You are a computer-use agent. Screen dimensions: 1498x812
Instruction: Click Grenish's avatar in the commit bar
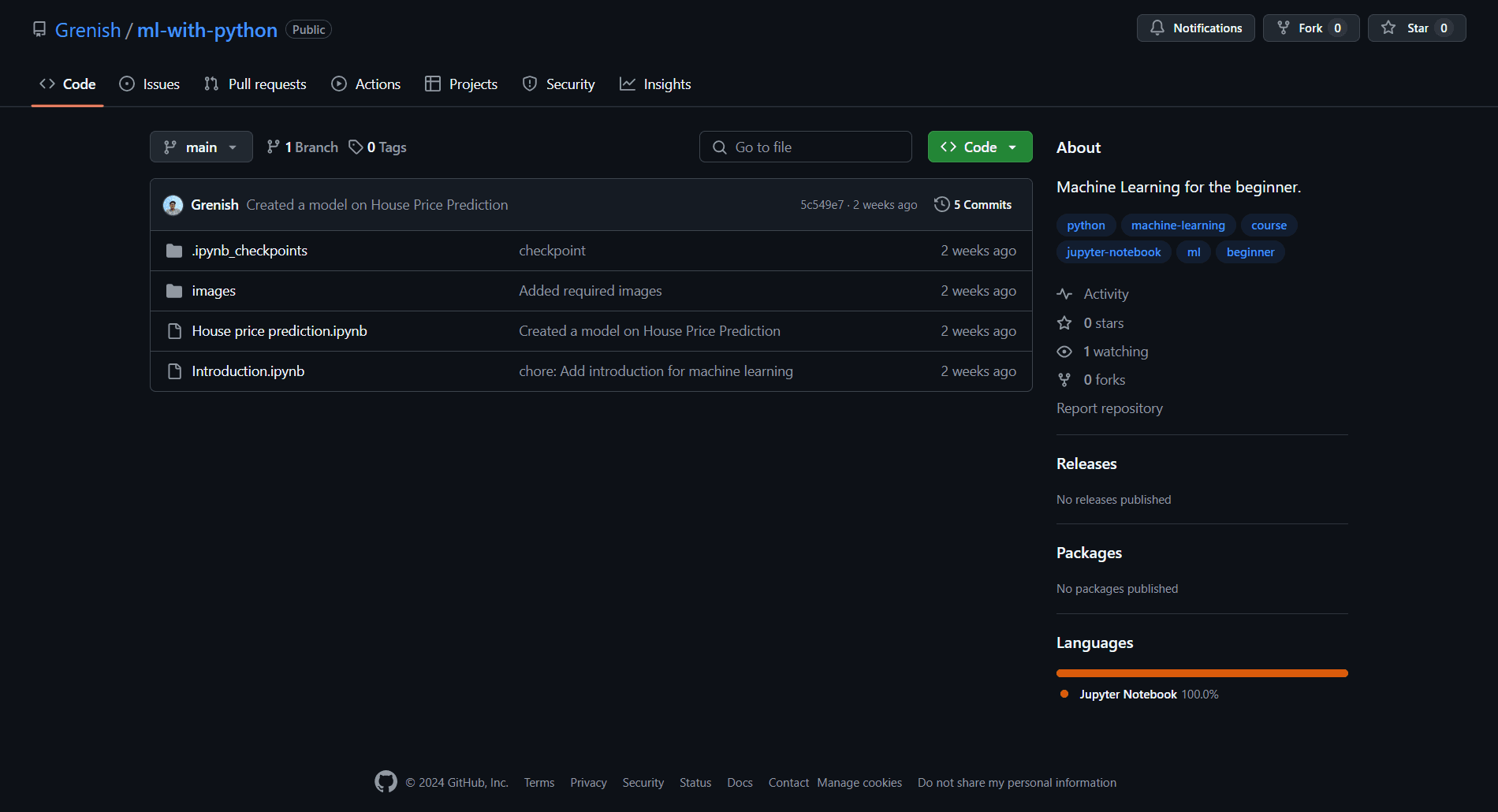[173, 205]
